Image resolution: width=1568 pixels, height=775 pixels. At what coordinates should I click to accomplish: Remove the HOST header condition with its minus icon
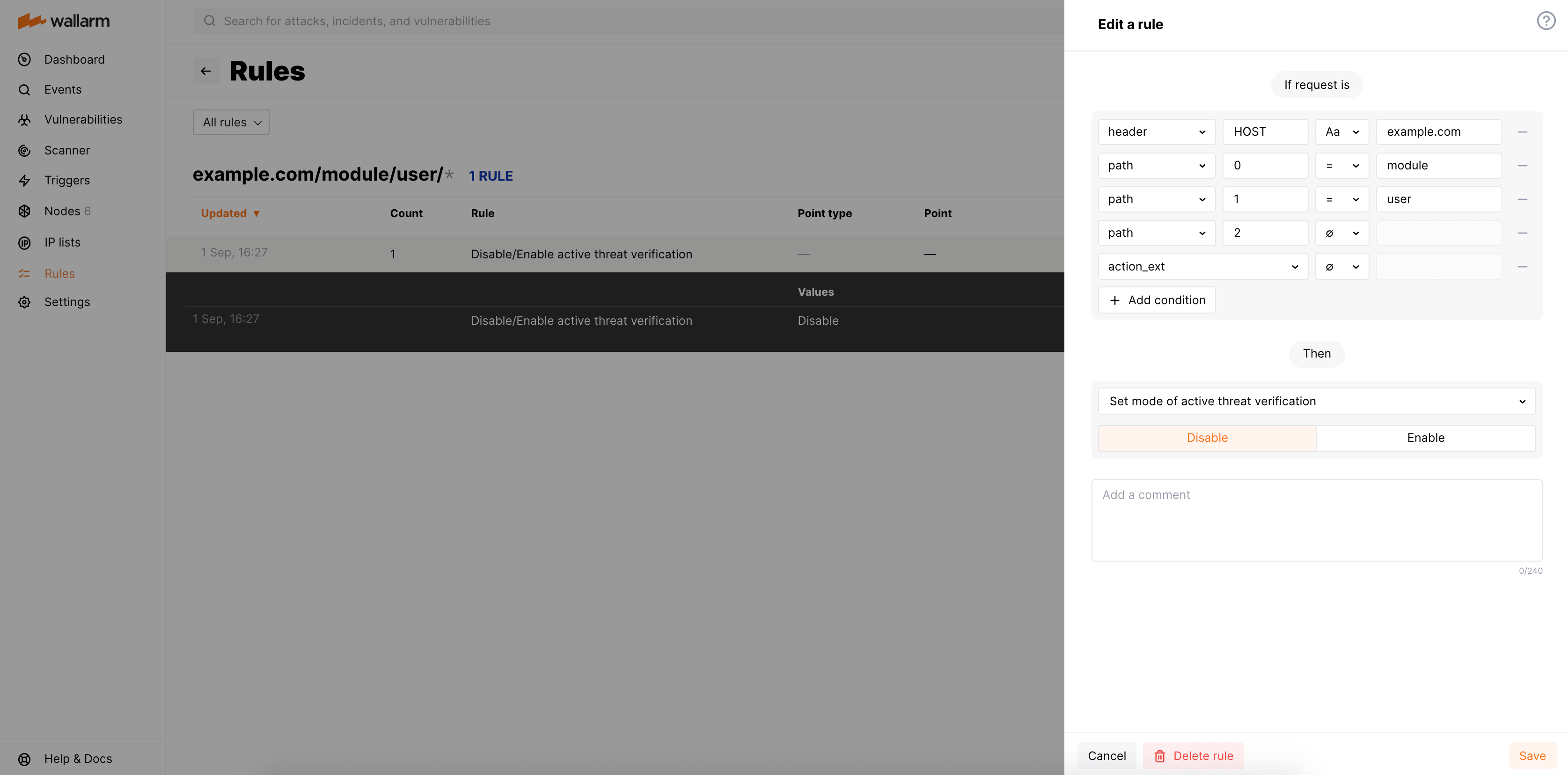click(x=1522, y=132)
